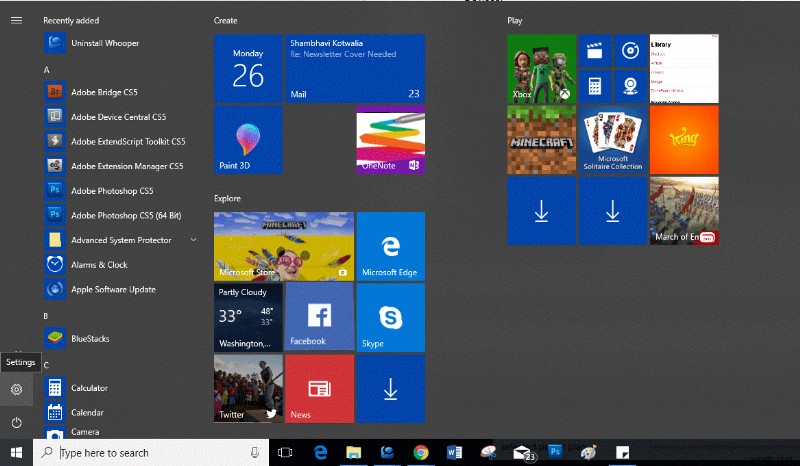Open the Partly Cloudy weather tile

[248, 317]
